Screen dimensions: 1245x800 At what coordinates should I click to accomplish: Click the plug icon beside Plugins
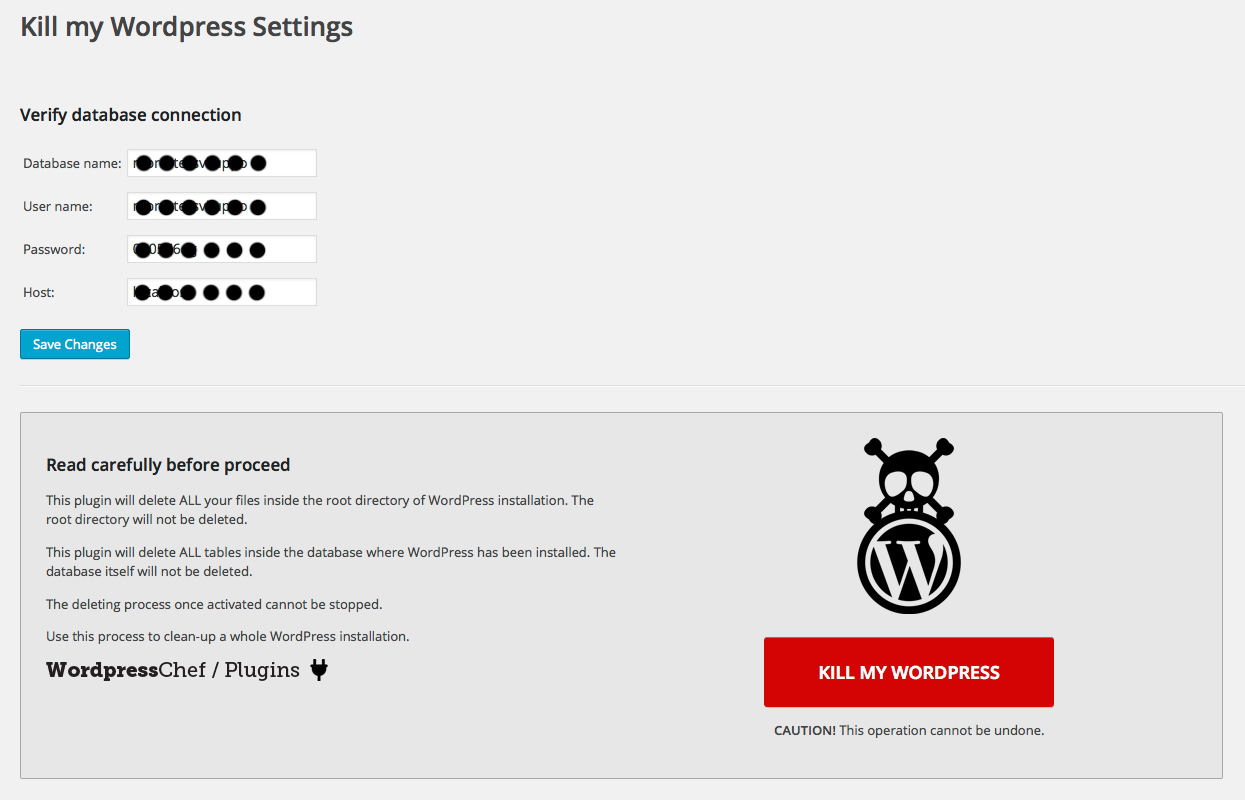tap(319, 670)
